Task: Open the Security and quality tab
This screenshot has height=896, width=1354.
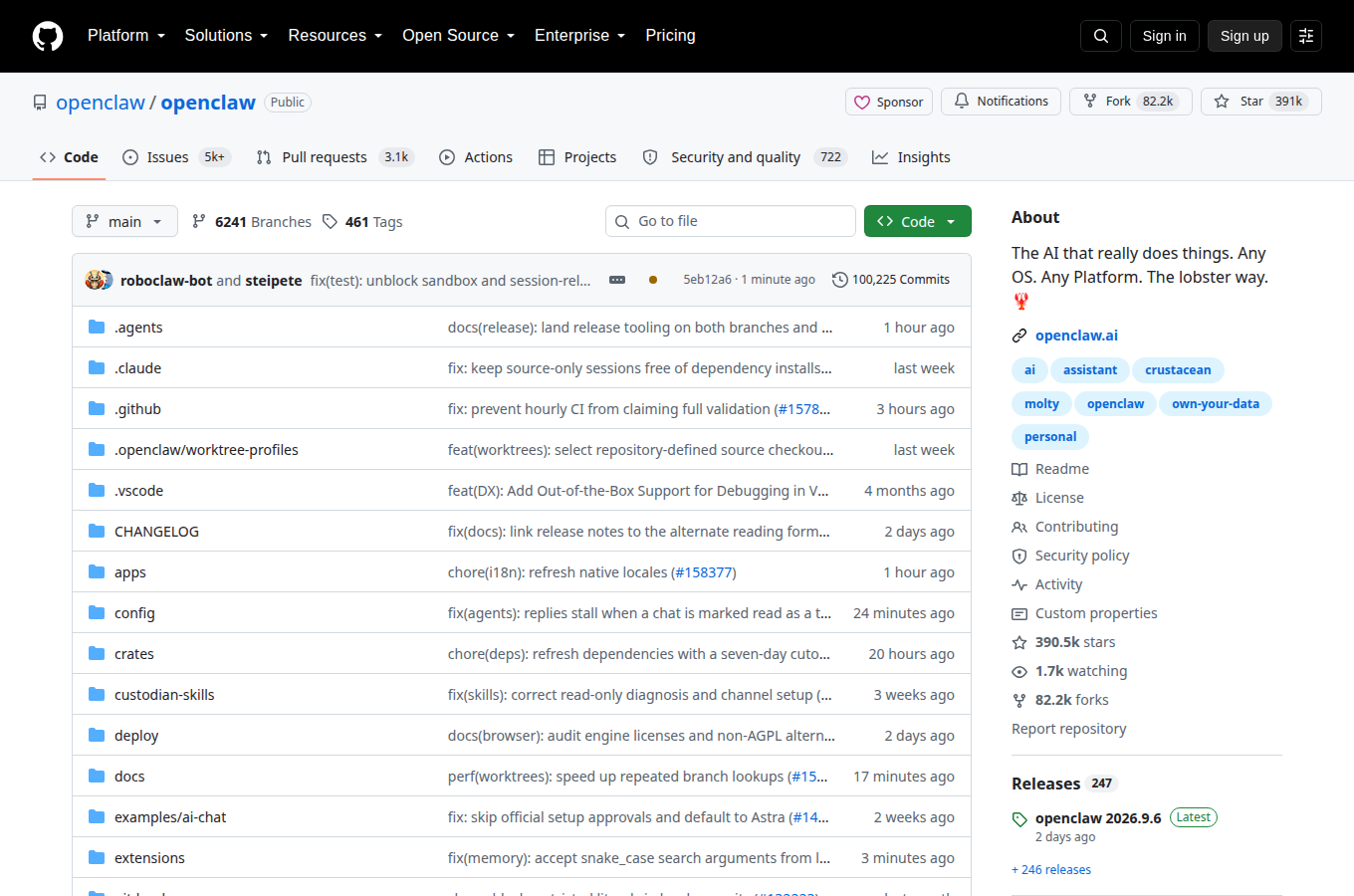Action: pyautogui.click(x=745, y=157)
